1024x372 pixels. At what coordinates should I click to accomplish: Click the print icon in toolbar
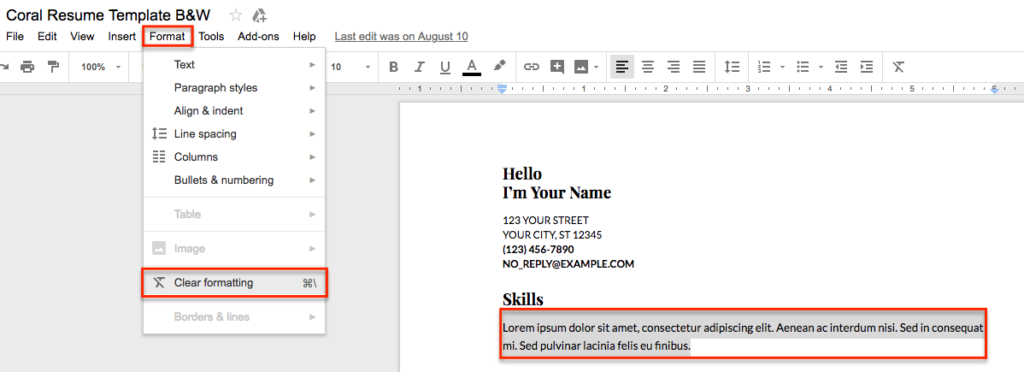[27, 67]
